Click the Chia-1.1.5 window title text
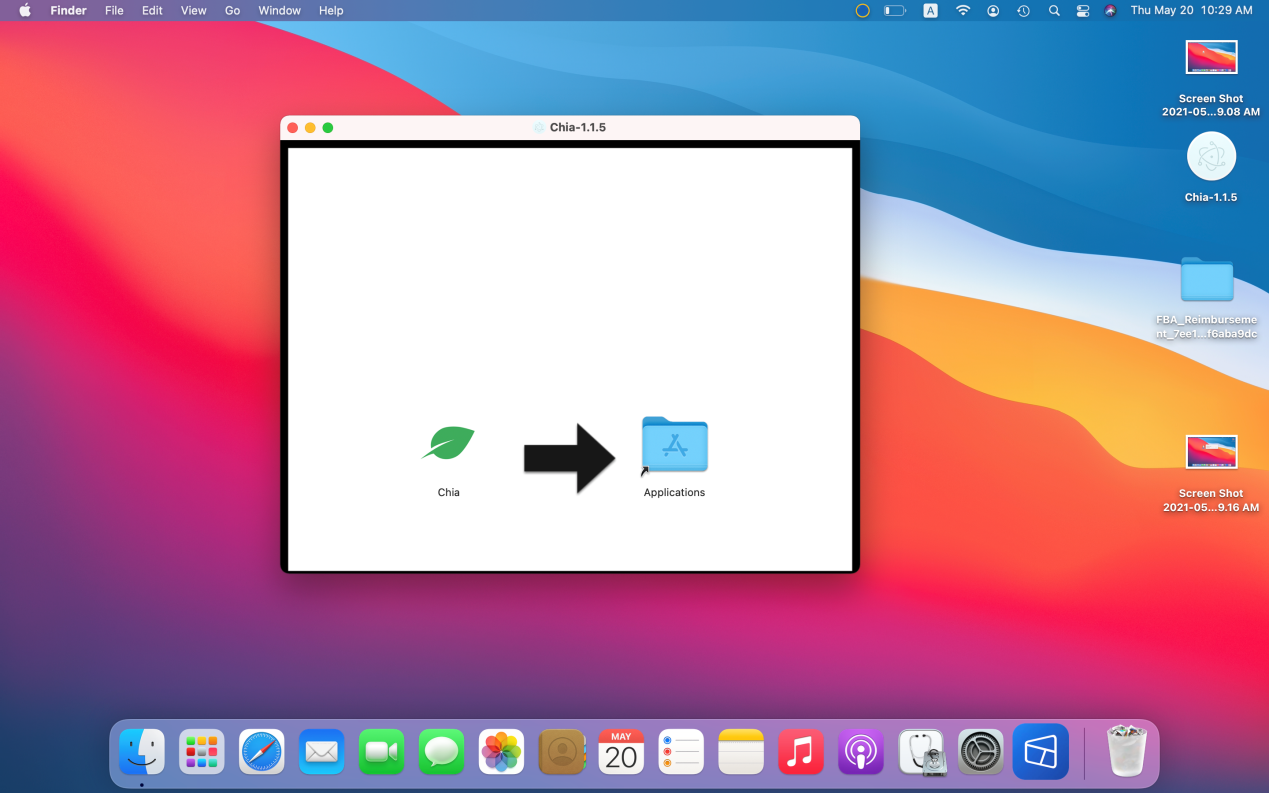The height and width of the screenshot is (793, 1269). pyautogui.click(x=577, y=127)
